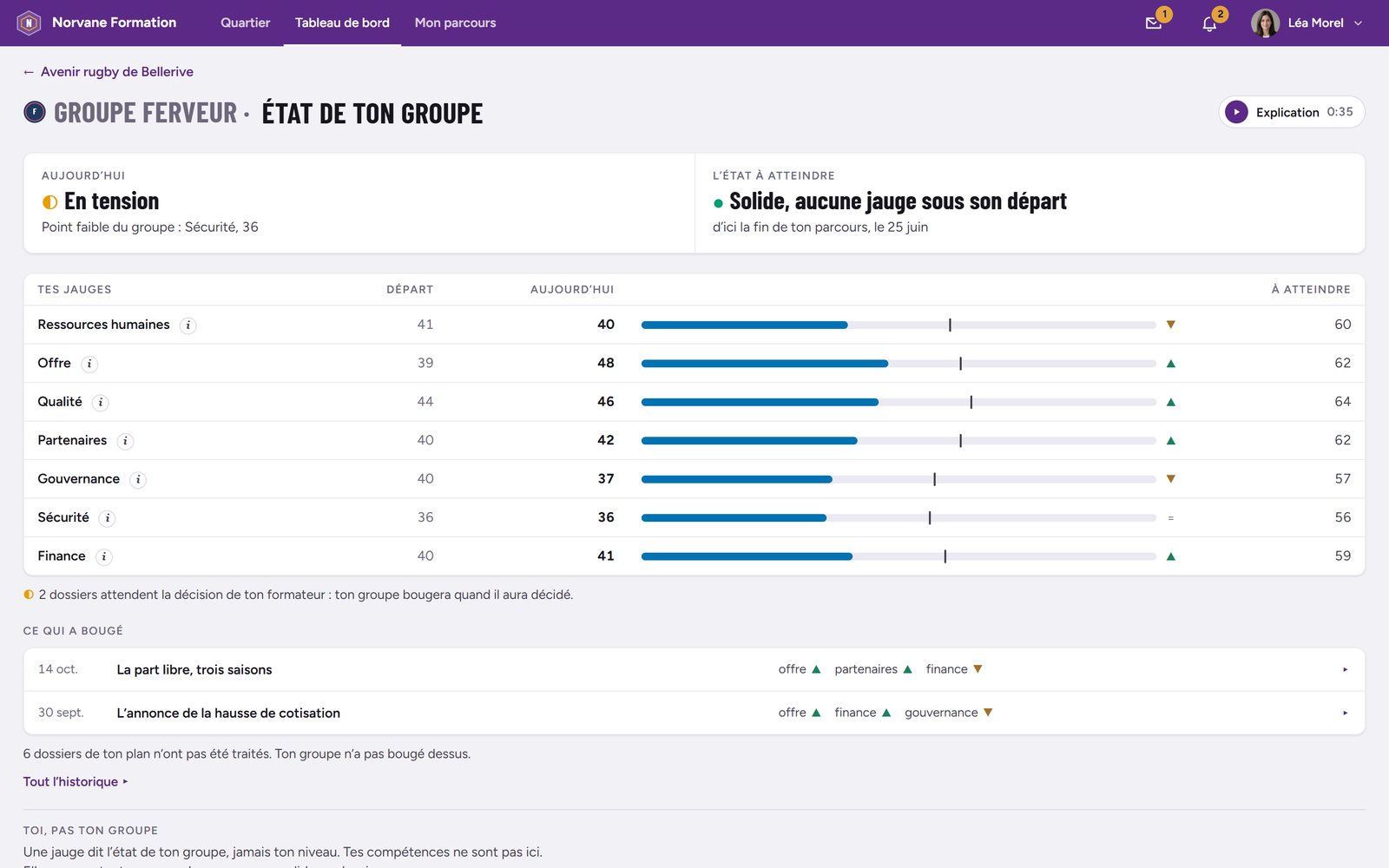
Task: Open the Mon parcours tab
Action: click(455, 23)
